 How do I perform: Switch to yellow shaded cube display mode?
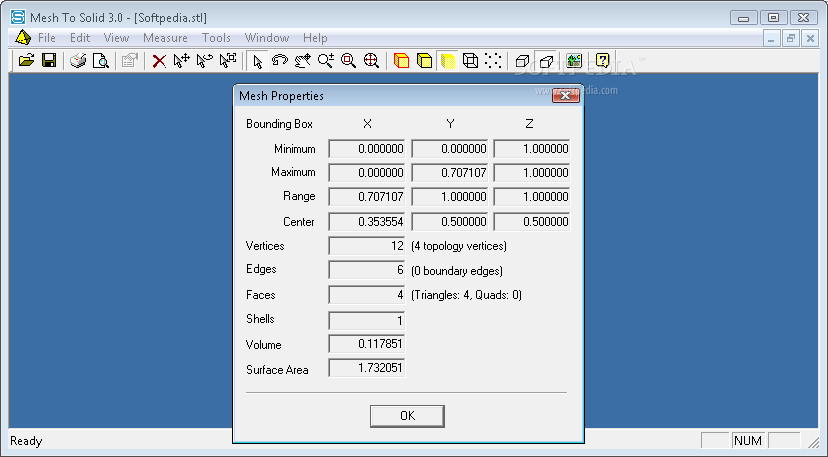point(425,61)
